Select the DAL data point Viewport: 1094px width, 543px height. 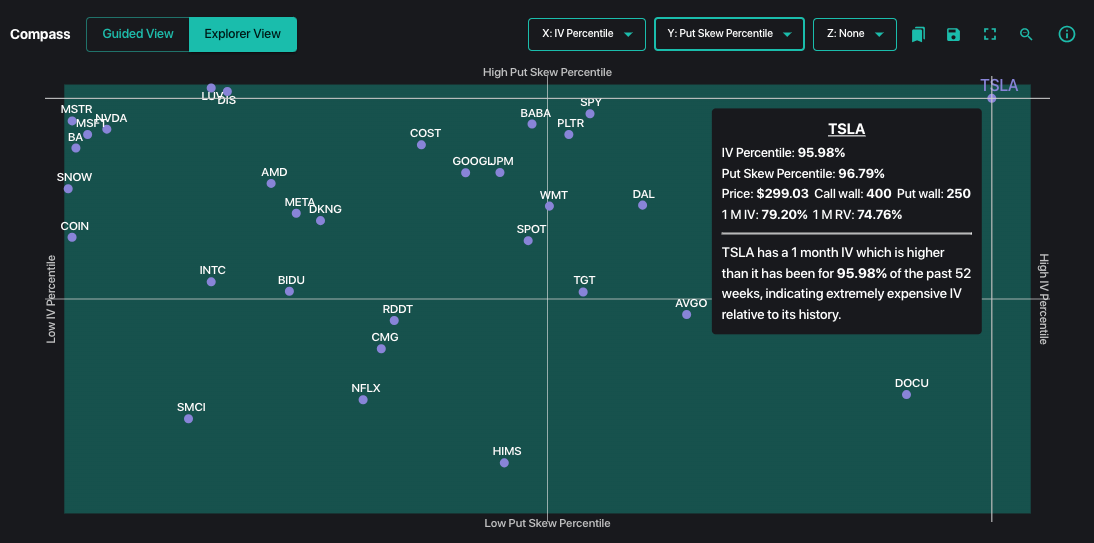(643, 205)
